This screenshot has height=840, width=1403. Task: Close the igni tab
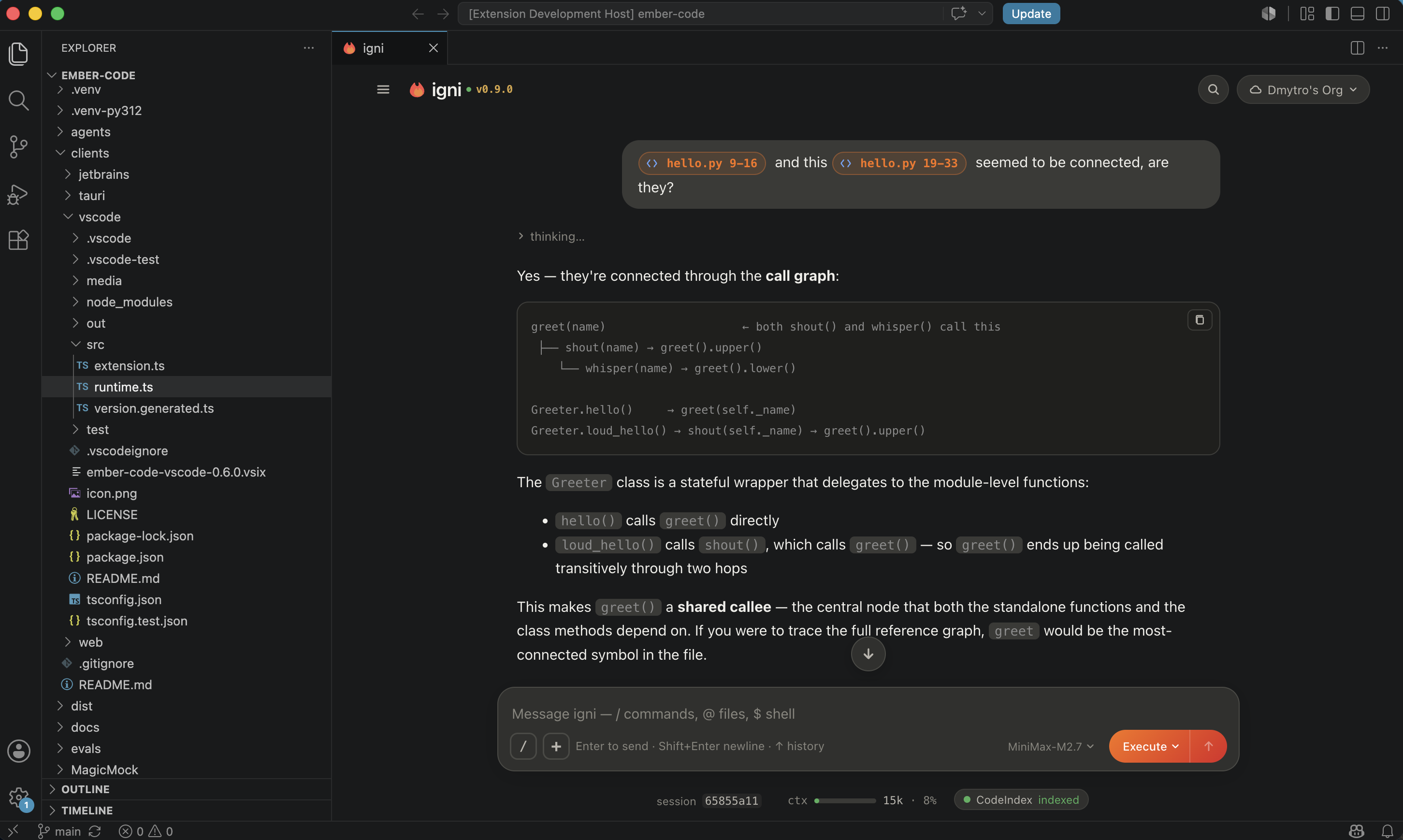(x=434, y=48)
